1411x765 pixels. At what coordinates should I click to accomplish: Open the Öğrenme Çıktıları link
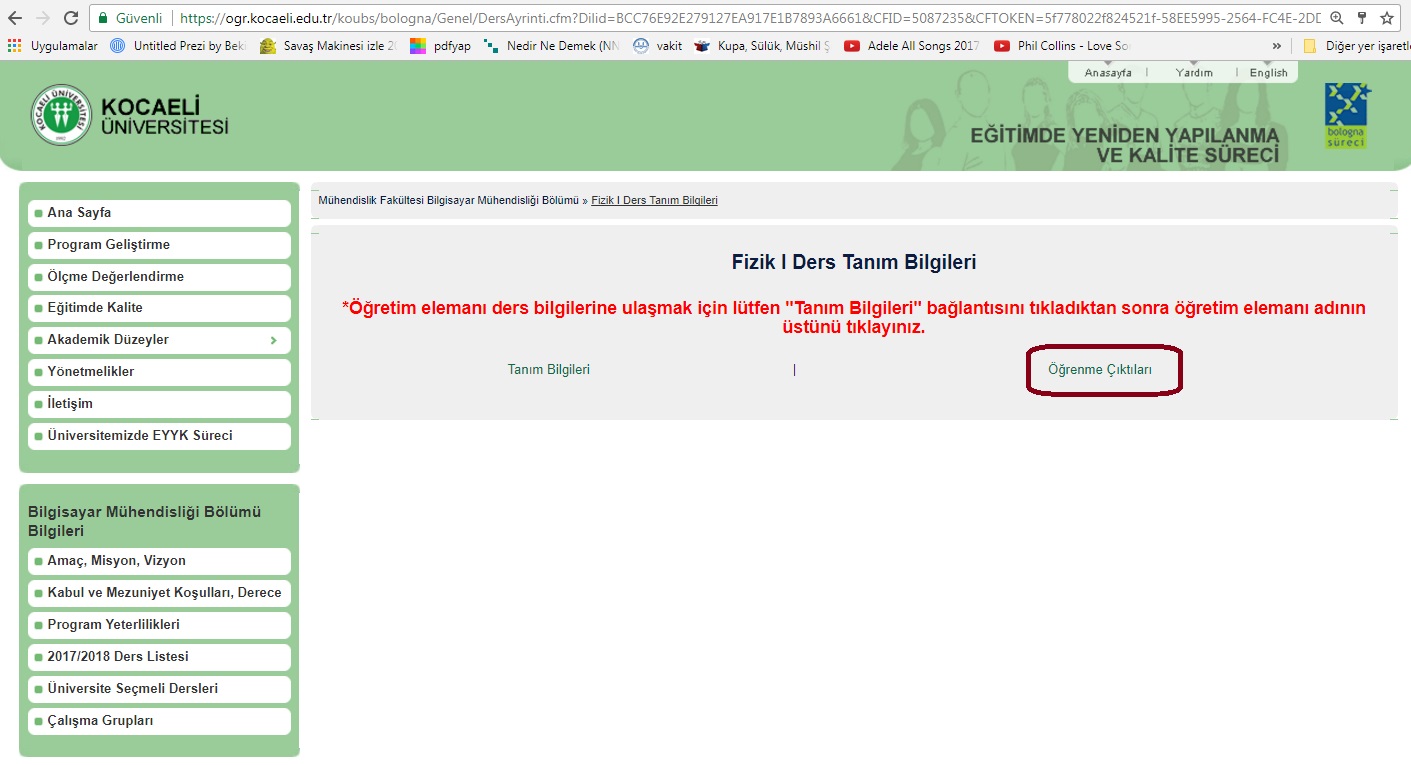[x=1100, y=370]
